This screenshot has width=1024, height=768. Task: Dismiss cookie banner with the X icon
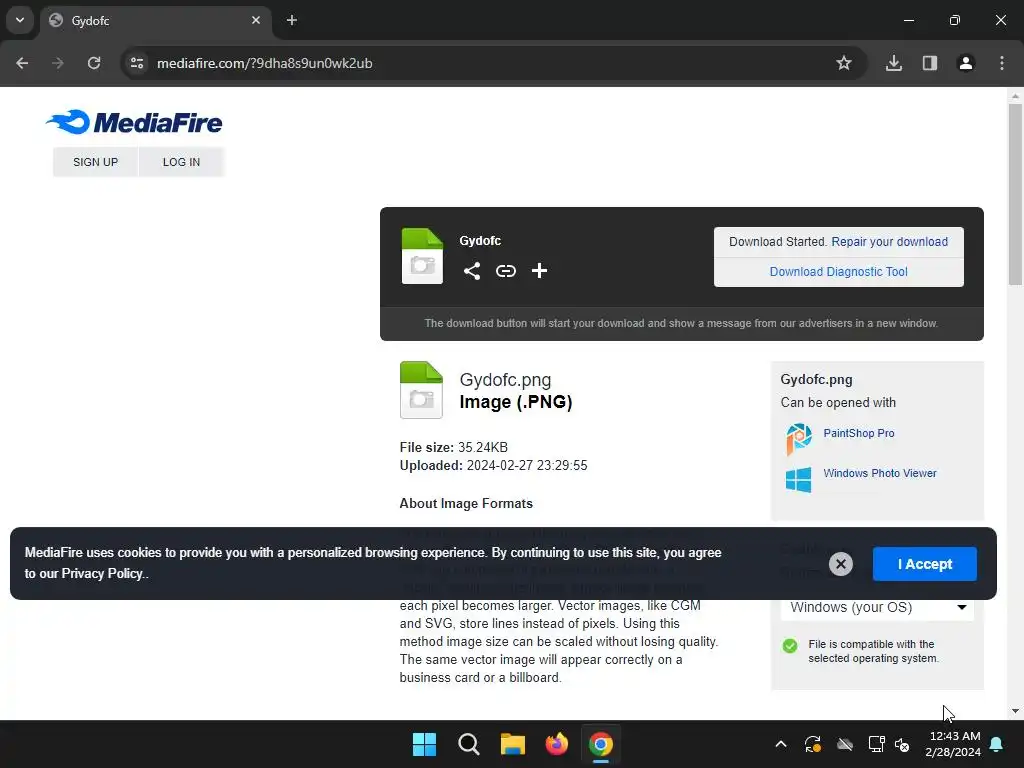point(840,564)
